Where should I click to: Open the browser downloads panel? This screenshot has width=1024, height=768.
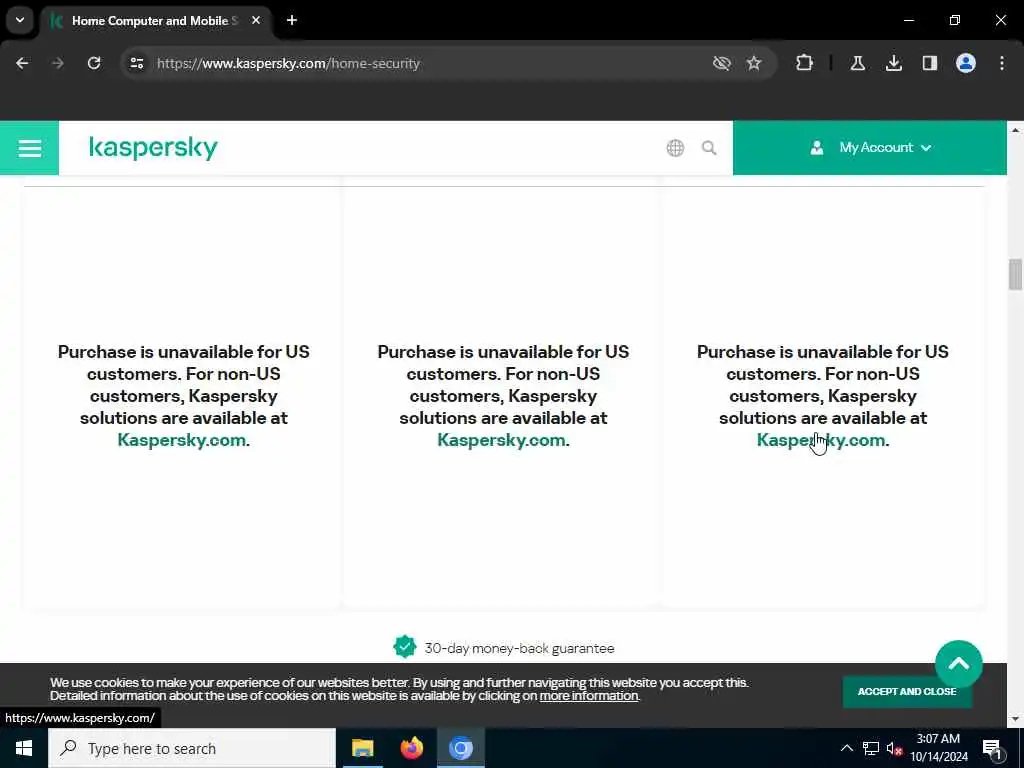(893, 63)
